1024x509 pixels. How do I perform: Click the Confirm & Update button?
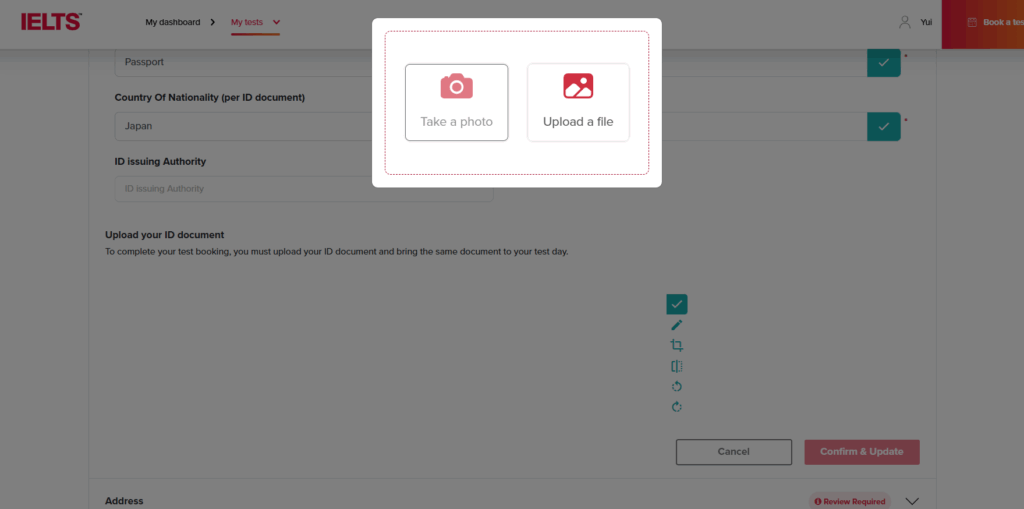(861, 452)
